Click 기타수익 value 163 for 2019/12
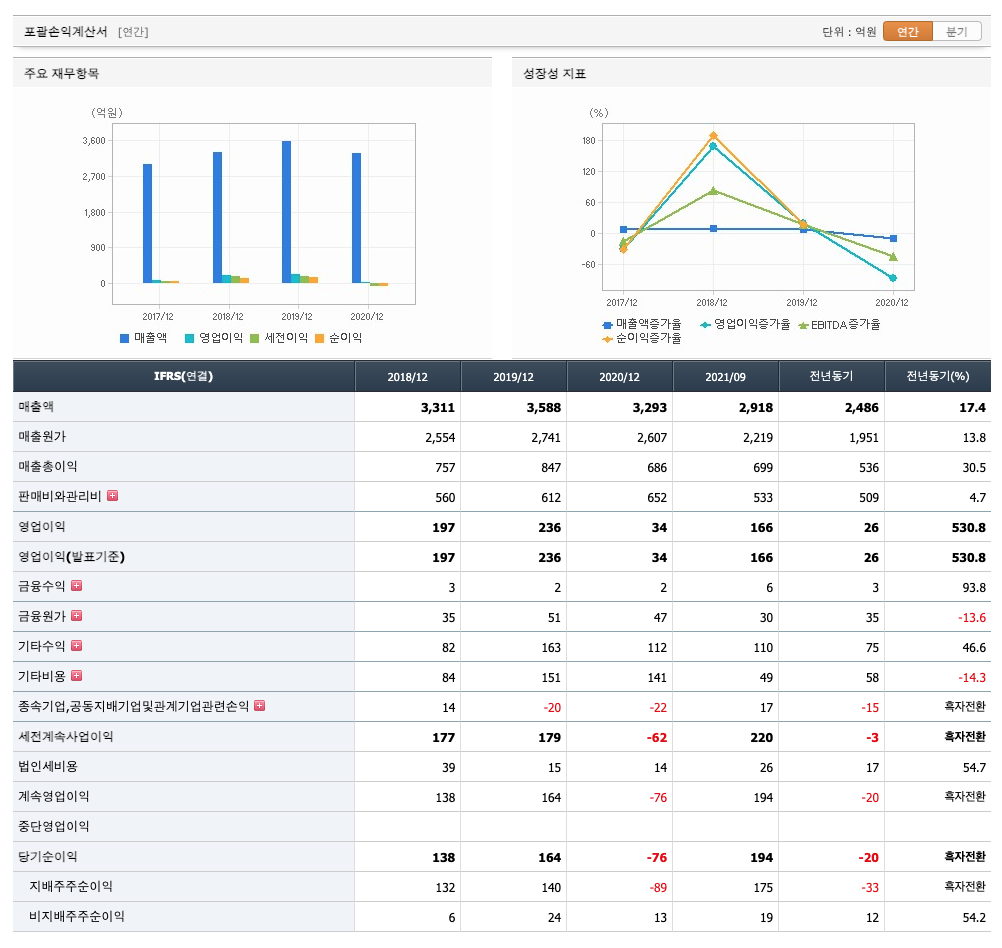Image resolution: width=1002 pixels, height=948 pixels. [551, 648]
